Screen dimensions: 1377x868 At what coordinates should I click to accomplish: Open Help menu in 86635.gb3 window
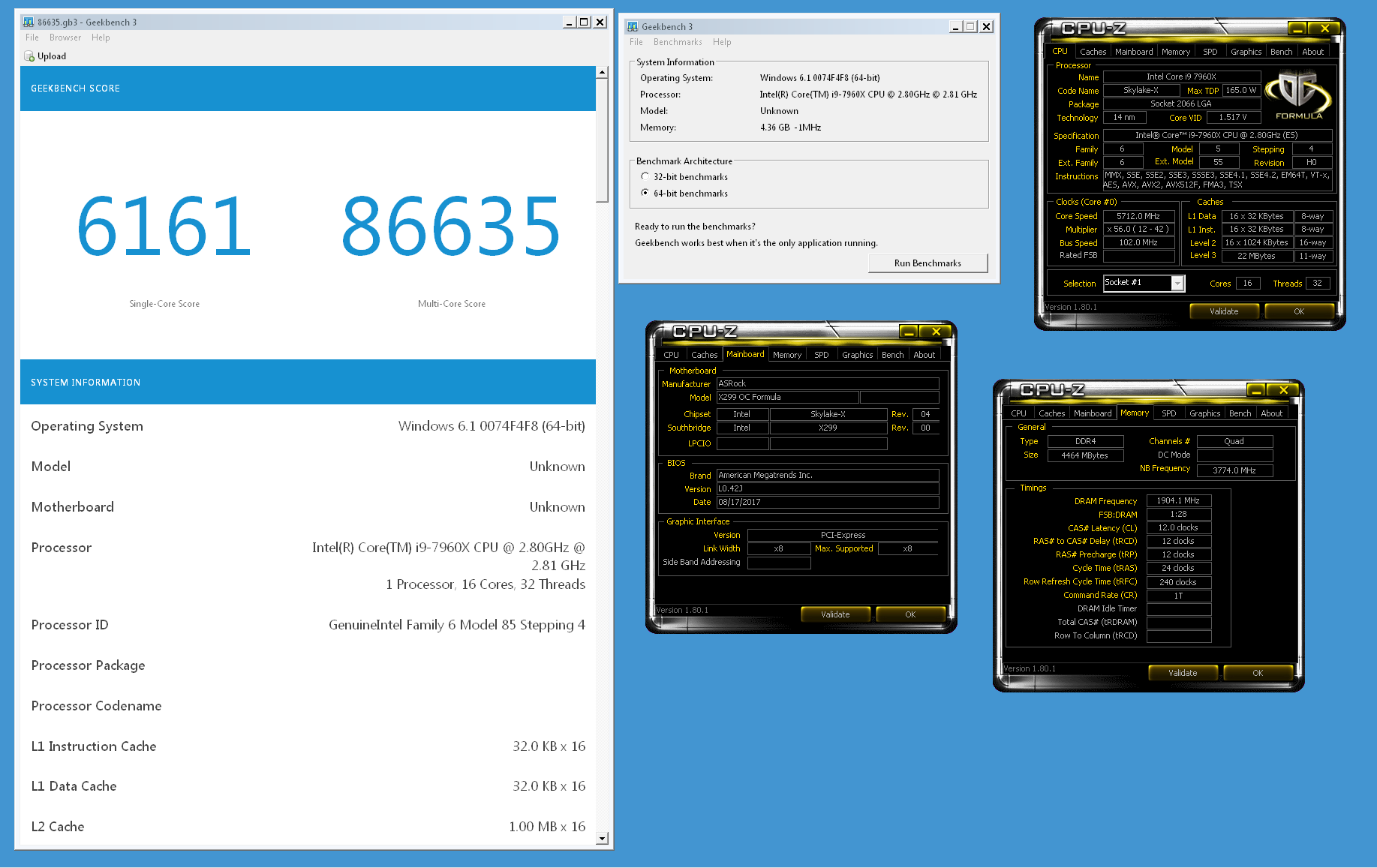tap(101, 38)
